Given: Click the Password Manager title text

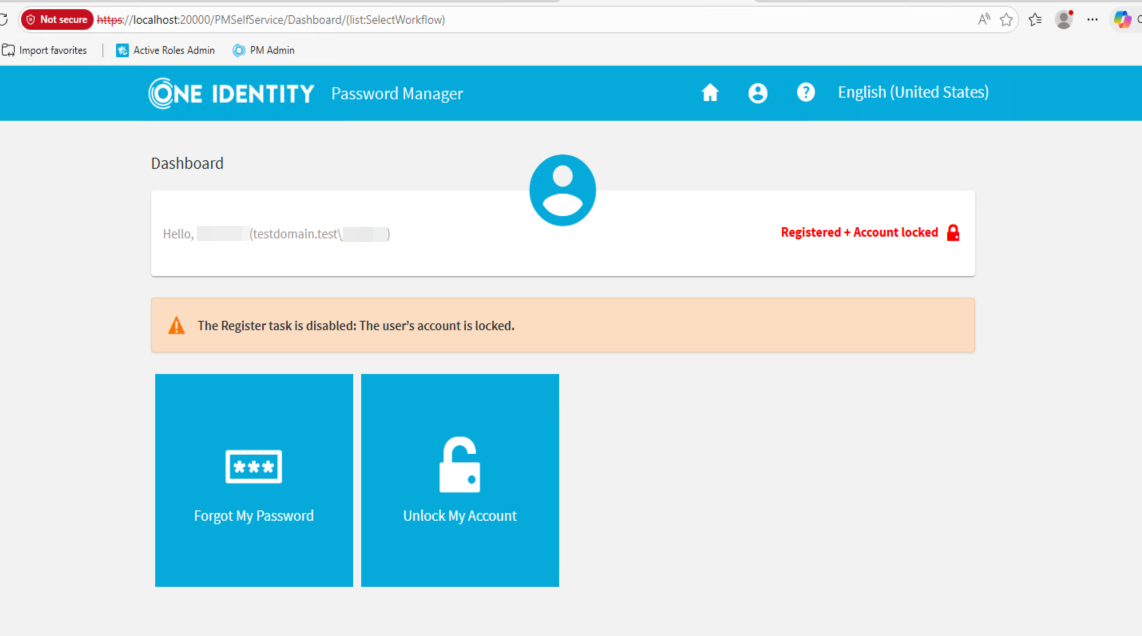Looking at the screenshot, I should (x=397, y=93).
